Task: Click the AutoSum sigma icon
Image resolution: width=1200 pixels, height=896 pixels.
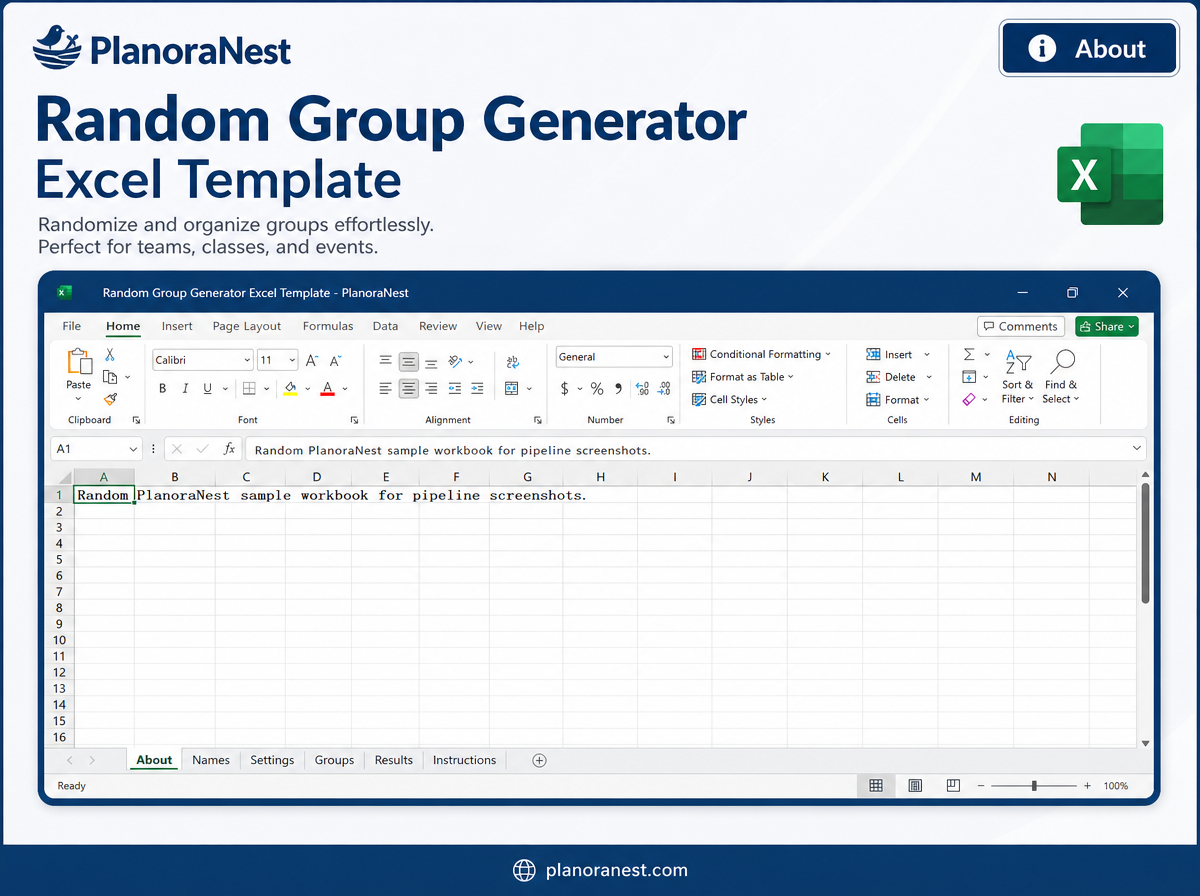Action: pos(968,355)
